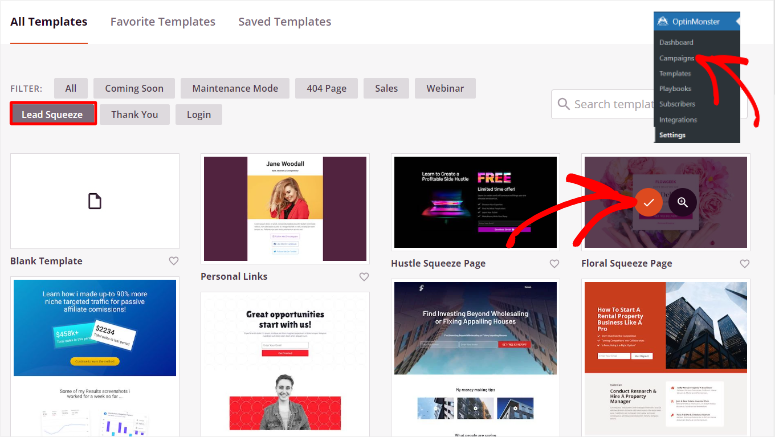Filter by Thank You templates
Screen dimensions: 775x437
pos(134,115)
